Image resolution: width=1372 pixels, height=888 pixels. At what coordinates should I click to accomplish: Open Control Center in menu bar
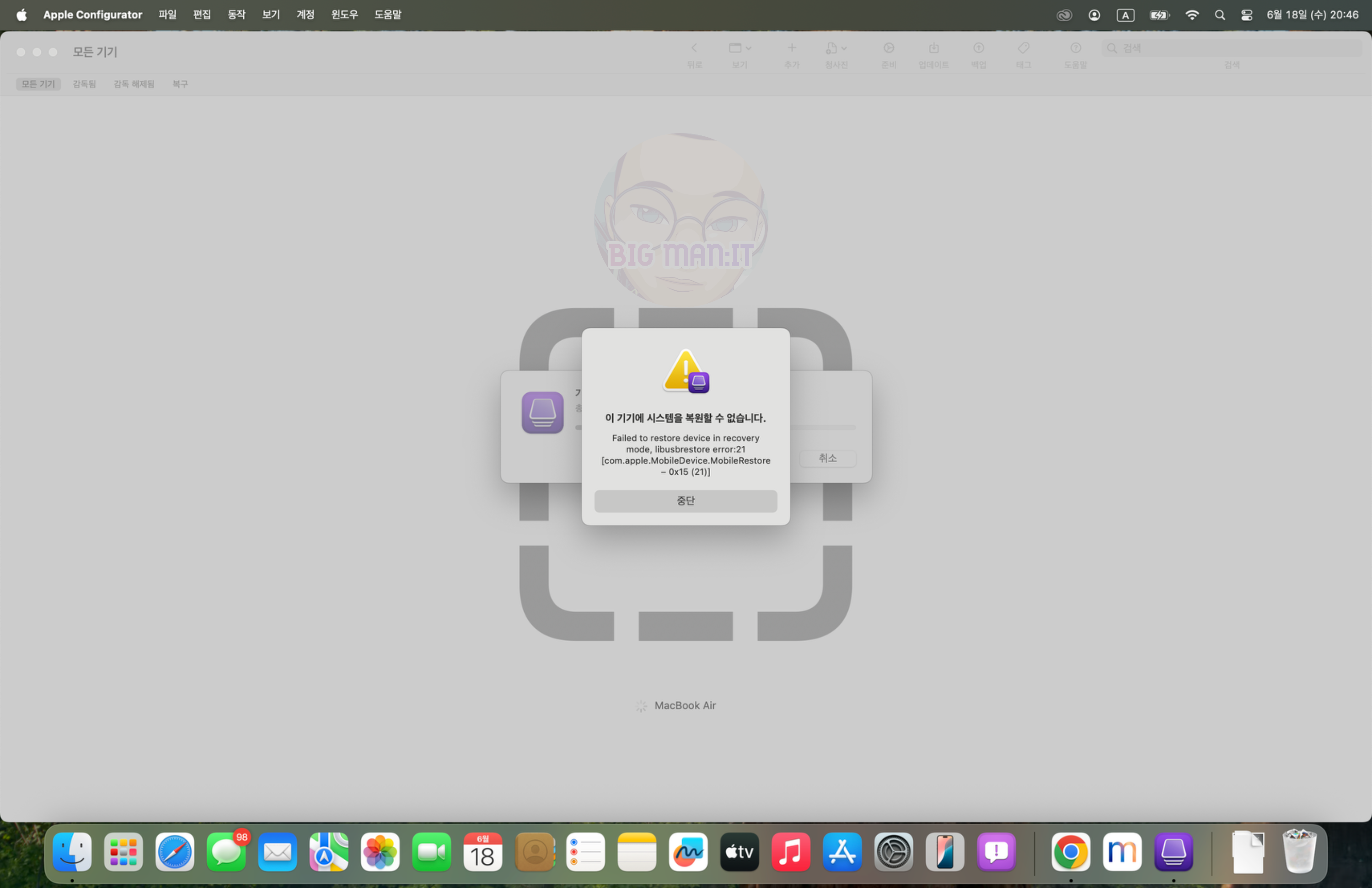click(x=1246, y=15)
